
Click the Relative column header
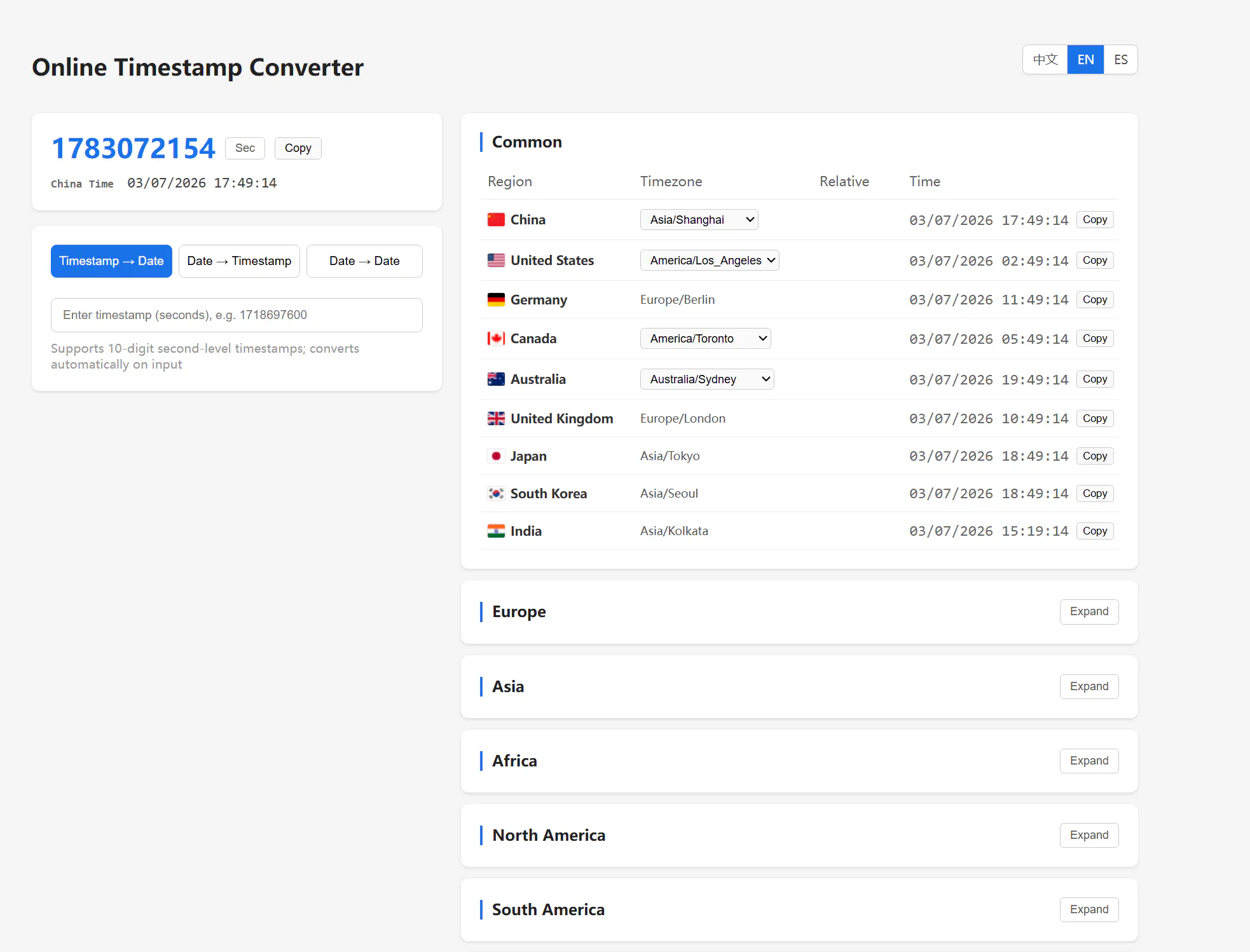844,182
